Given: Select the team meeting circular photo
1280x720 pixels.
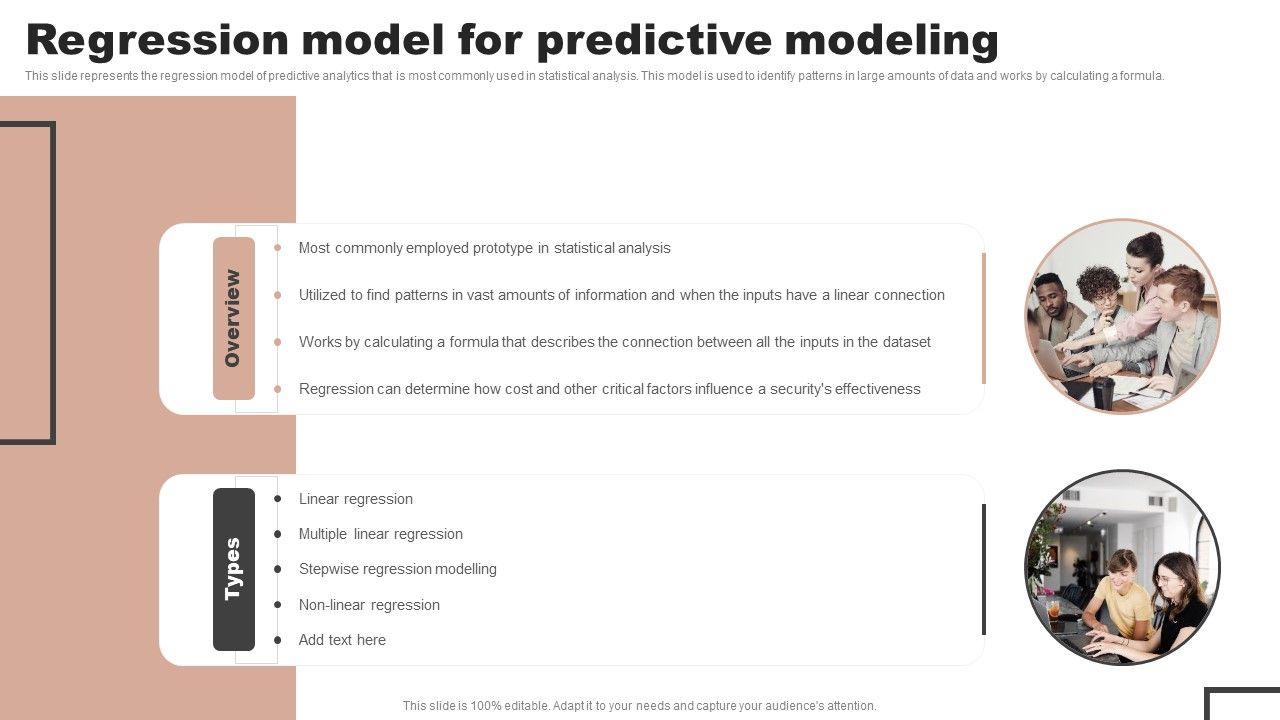Looking at the screenshot, I should click(x=1122, y=316).
